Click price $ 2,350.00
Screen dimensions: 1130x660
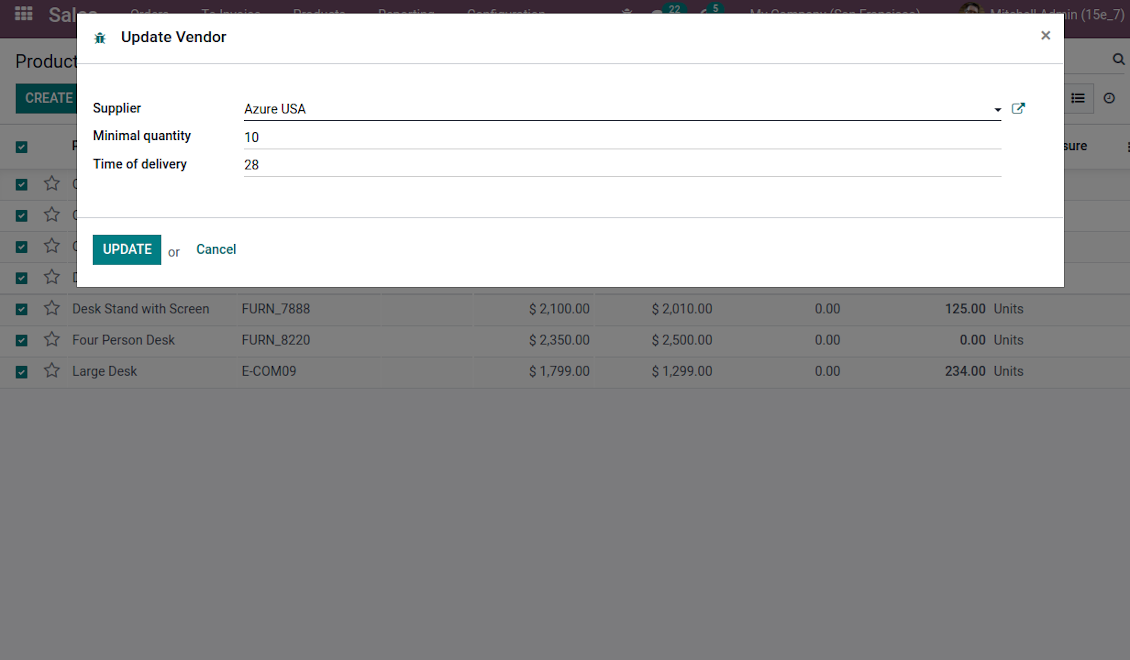pos(559,340)
